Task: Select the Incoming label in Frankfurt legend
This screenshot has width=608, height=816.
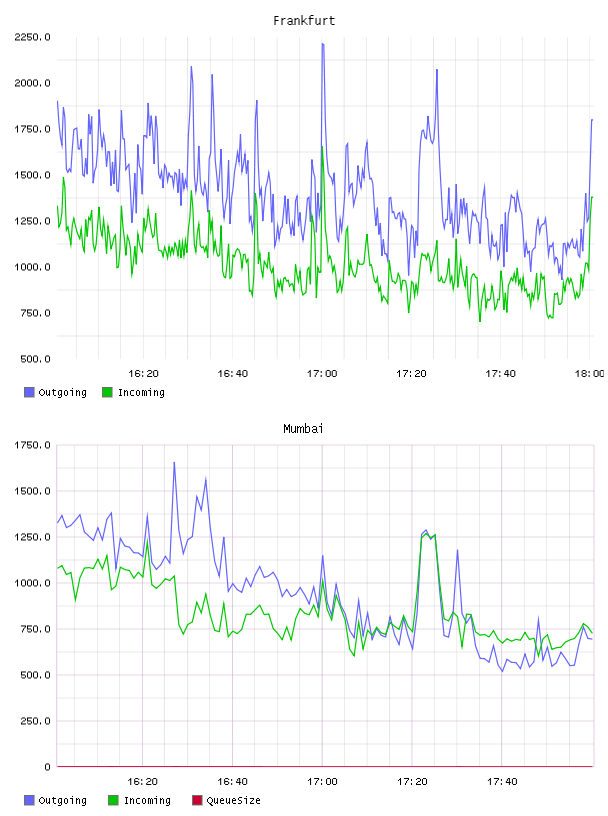Action: (x=141, y=393)
